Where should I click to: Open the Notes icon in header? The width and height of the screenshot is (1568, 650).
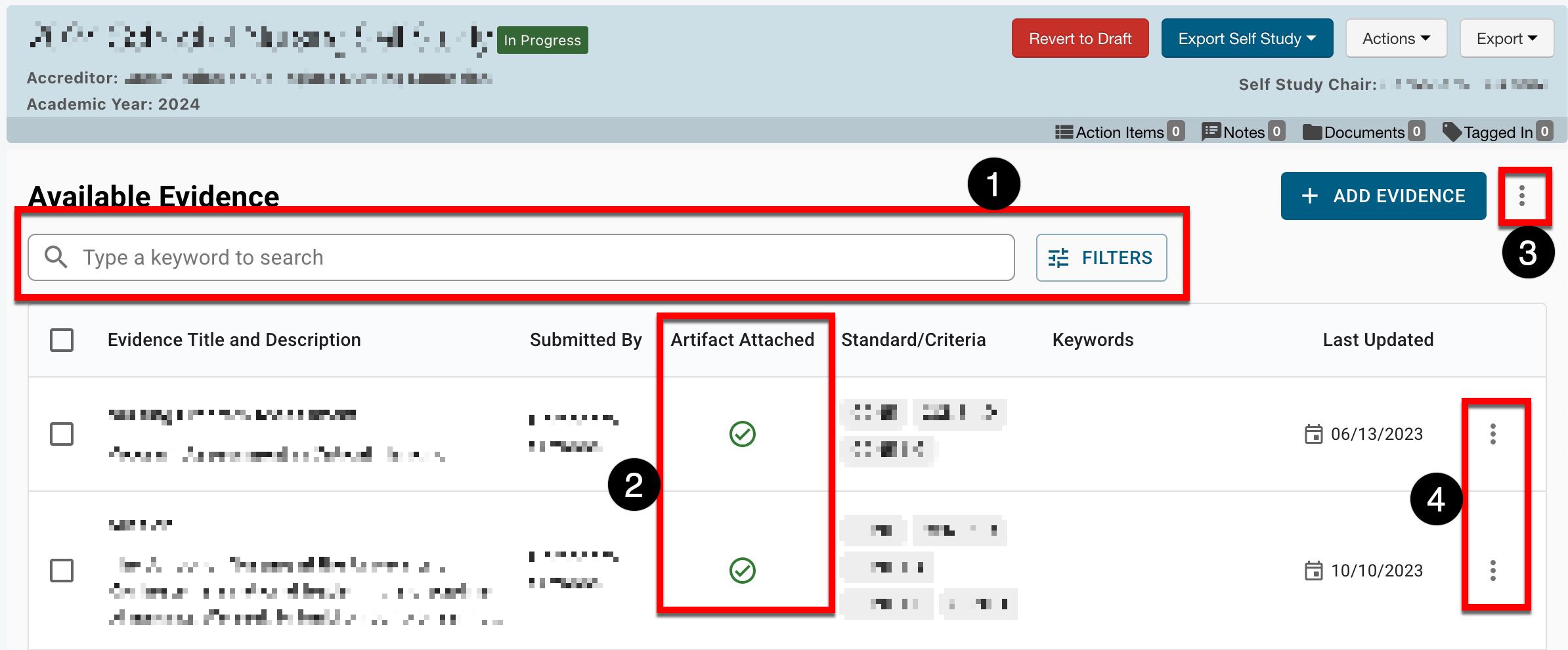(x=1211, y=133)
